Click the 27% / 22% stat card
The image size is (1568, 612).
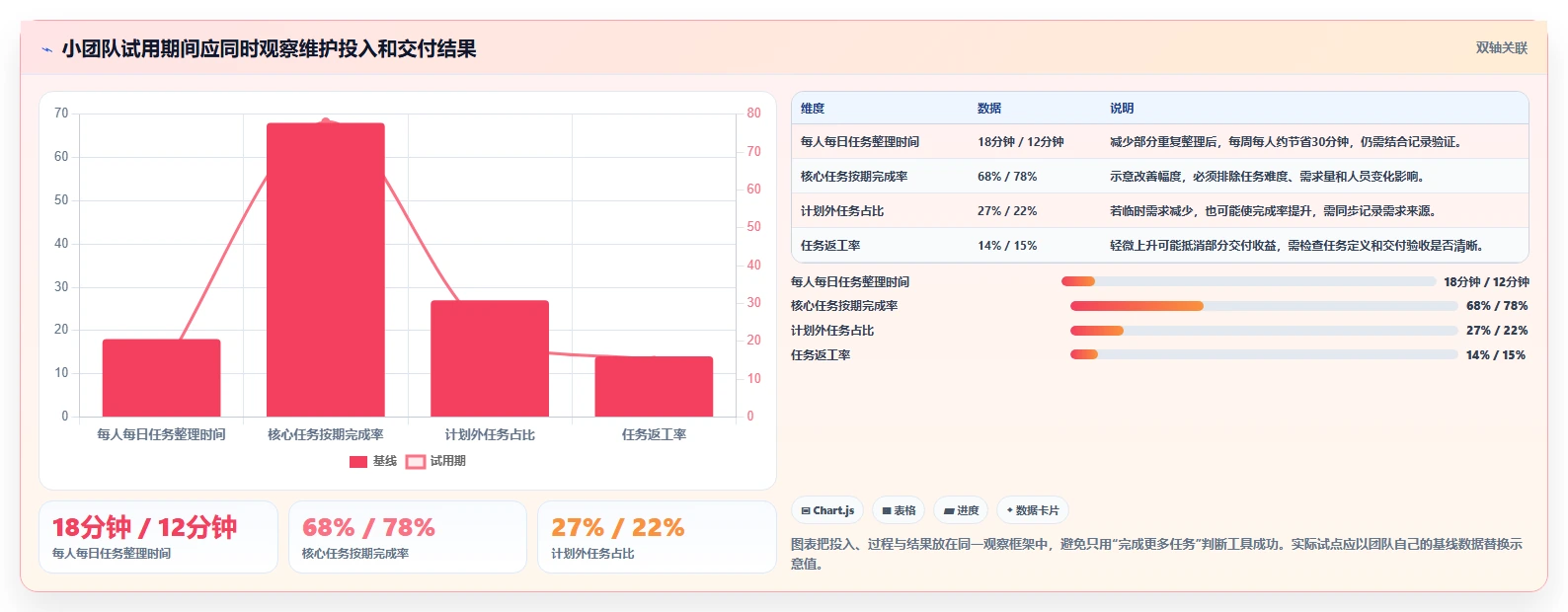657,537
